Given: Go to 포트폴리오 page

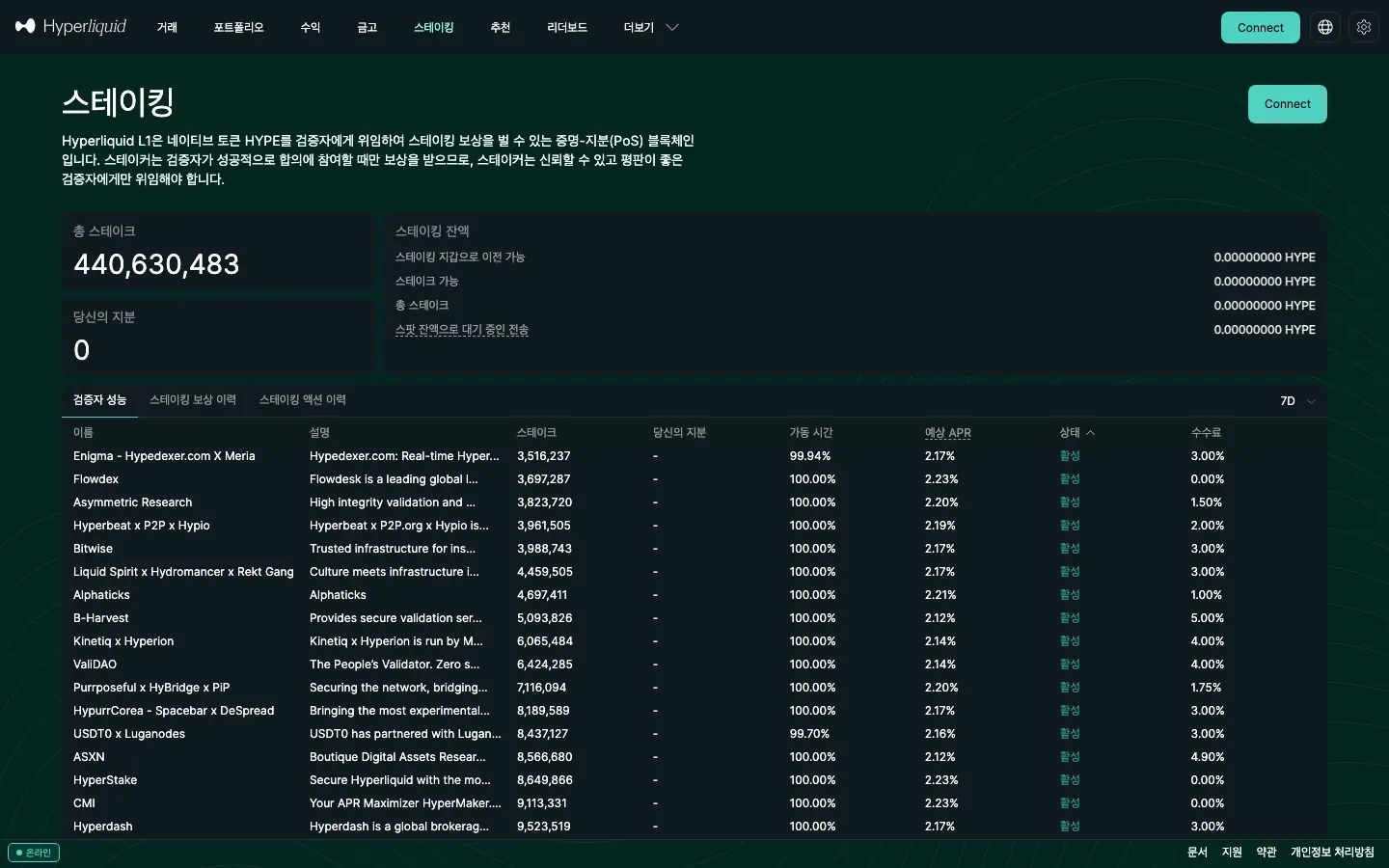Looking at the screenshot, I should pos(238,27).
